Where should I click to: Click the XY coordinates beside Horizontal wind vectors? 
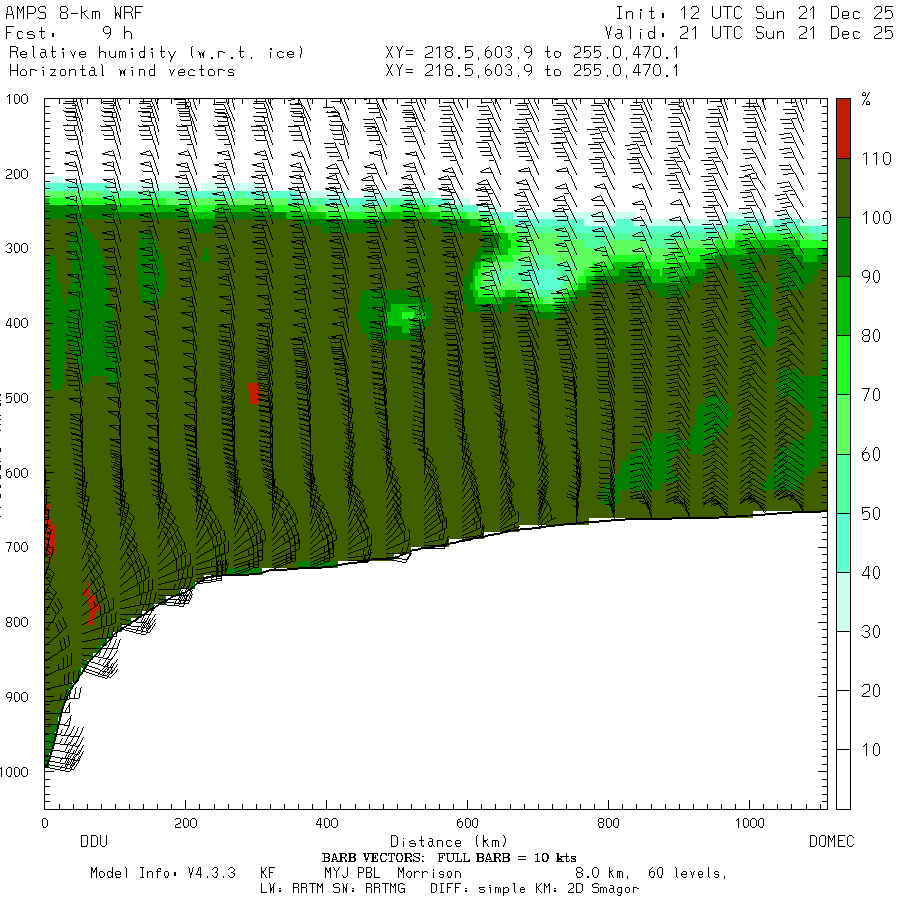(532, 71)
